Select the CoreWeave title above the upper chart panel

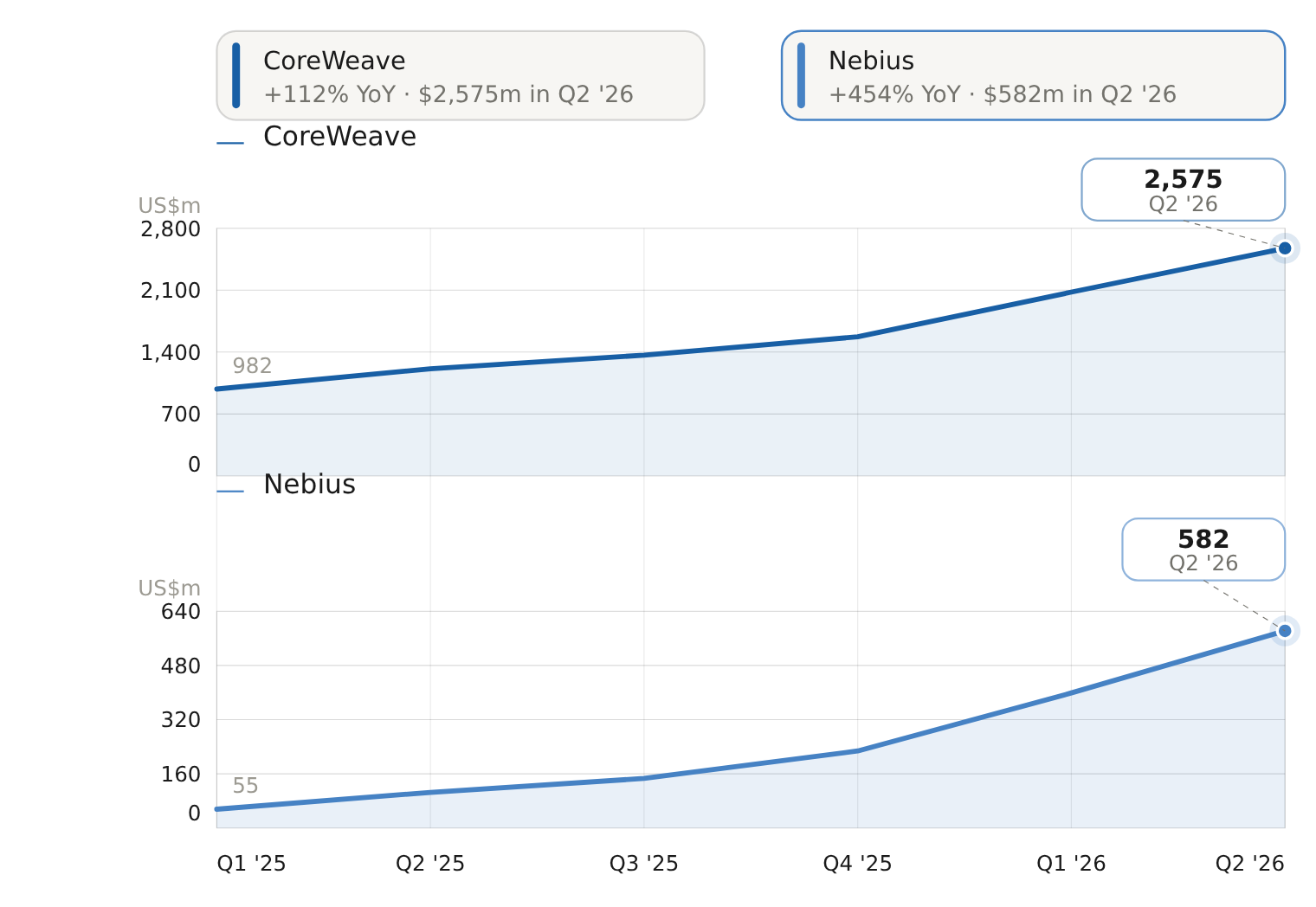click(x=339, y=137)
